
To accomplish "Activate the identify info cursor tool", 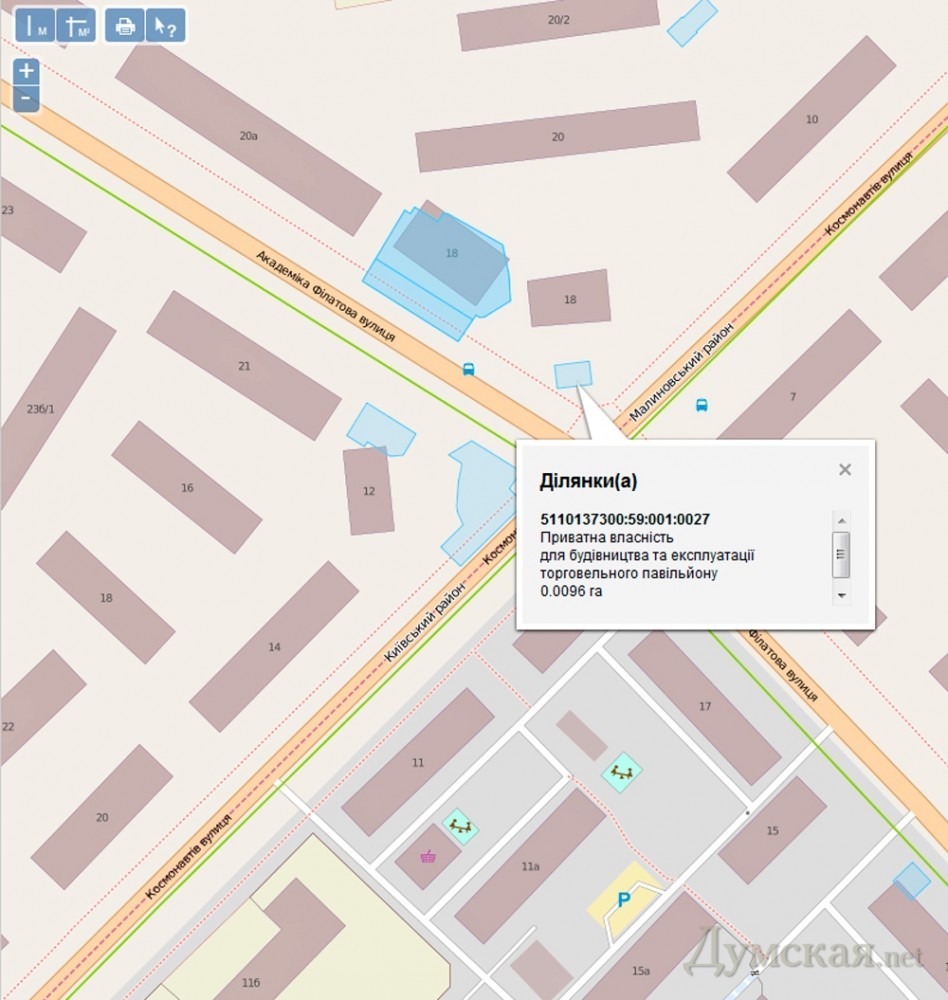I will [x=166, y=26].
